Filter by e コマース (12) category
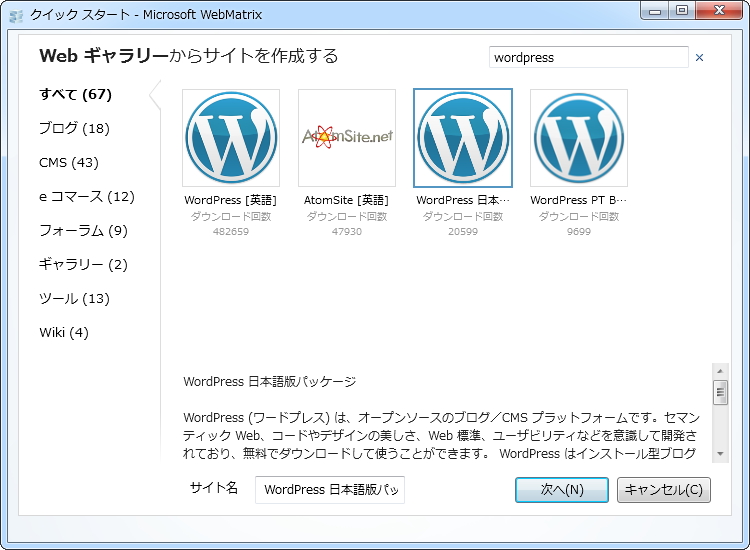This screenshot has height=550, width=750. coord(87,197)
